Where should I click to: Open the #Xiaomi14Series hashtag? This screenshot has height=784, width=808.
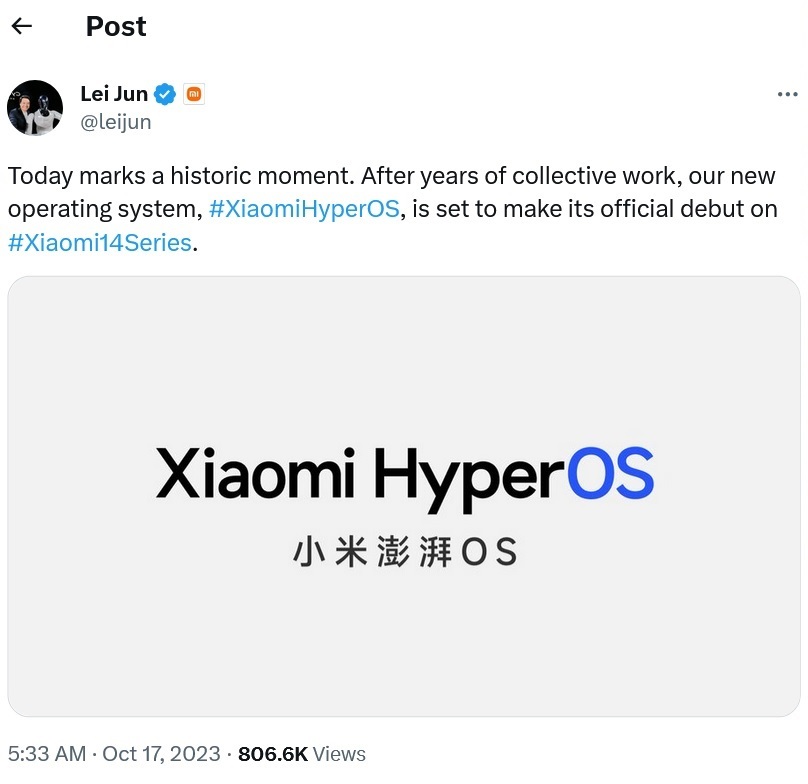pyautogui.click(x=99, y=243)
